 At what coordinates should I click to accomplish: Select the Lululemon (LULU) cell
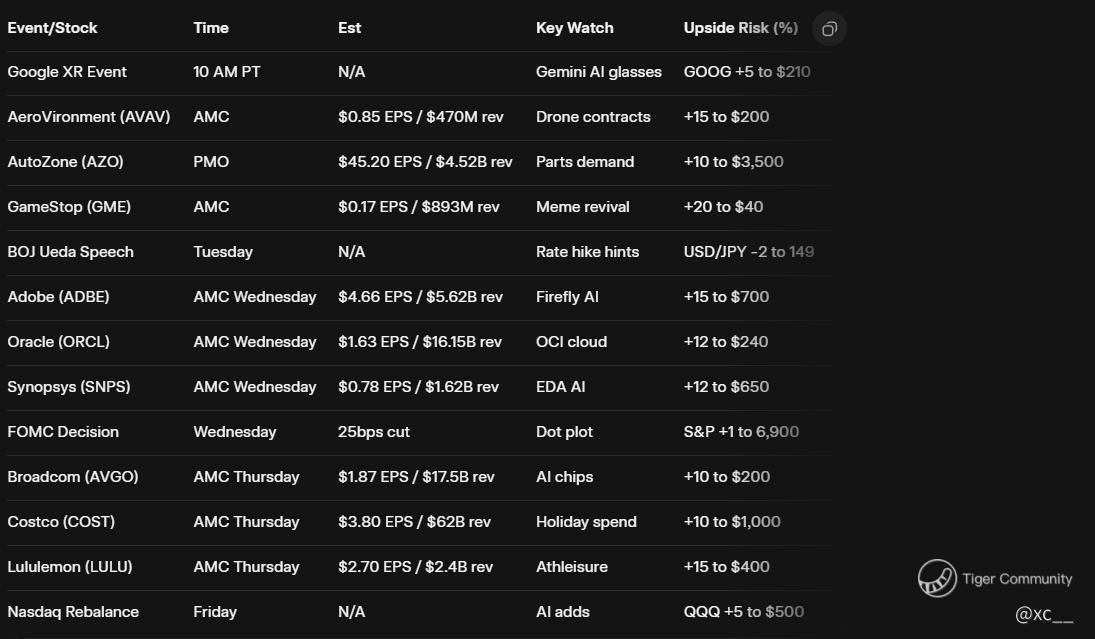click(x=70, y=567)
